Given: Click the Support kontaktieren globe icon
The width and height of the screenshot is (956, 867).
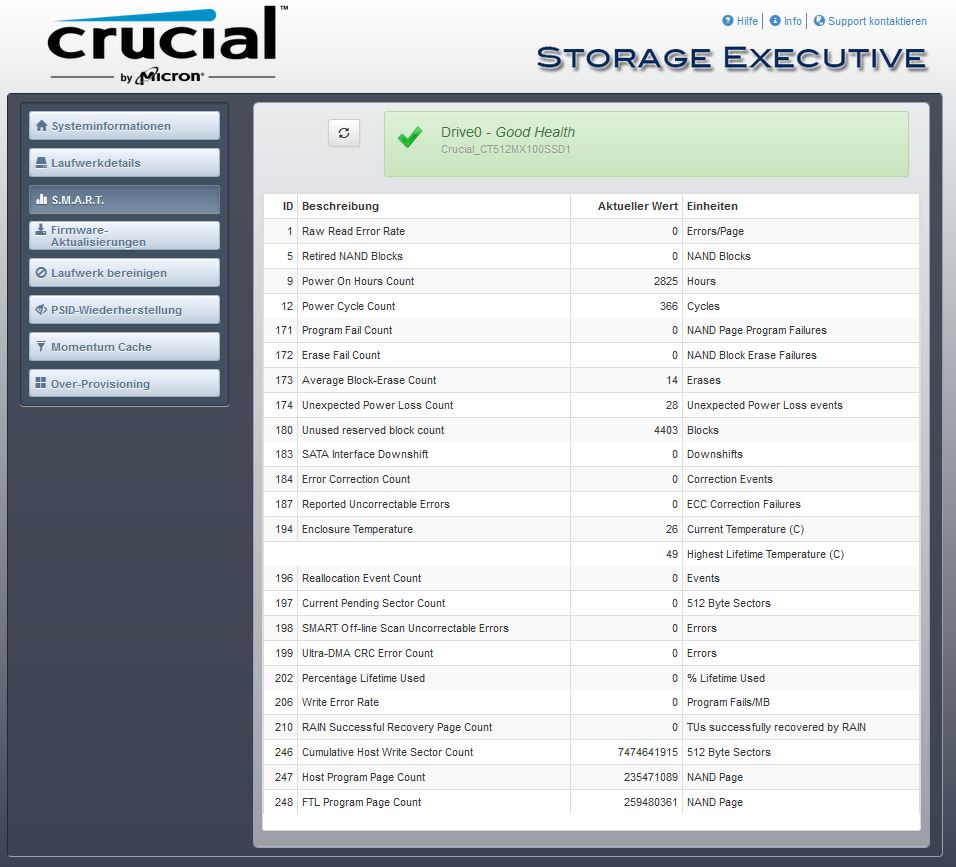Looking at the screenshot, I should [x=819, y=21].
